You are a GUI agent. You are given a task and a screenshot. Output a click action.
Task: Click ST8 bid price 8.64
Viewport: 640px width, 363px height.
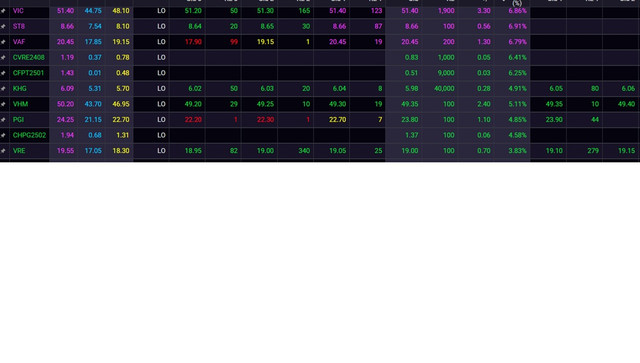click(x=195, y=27)
